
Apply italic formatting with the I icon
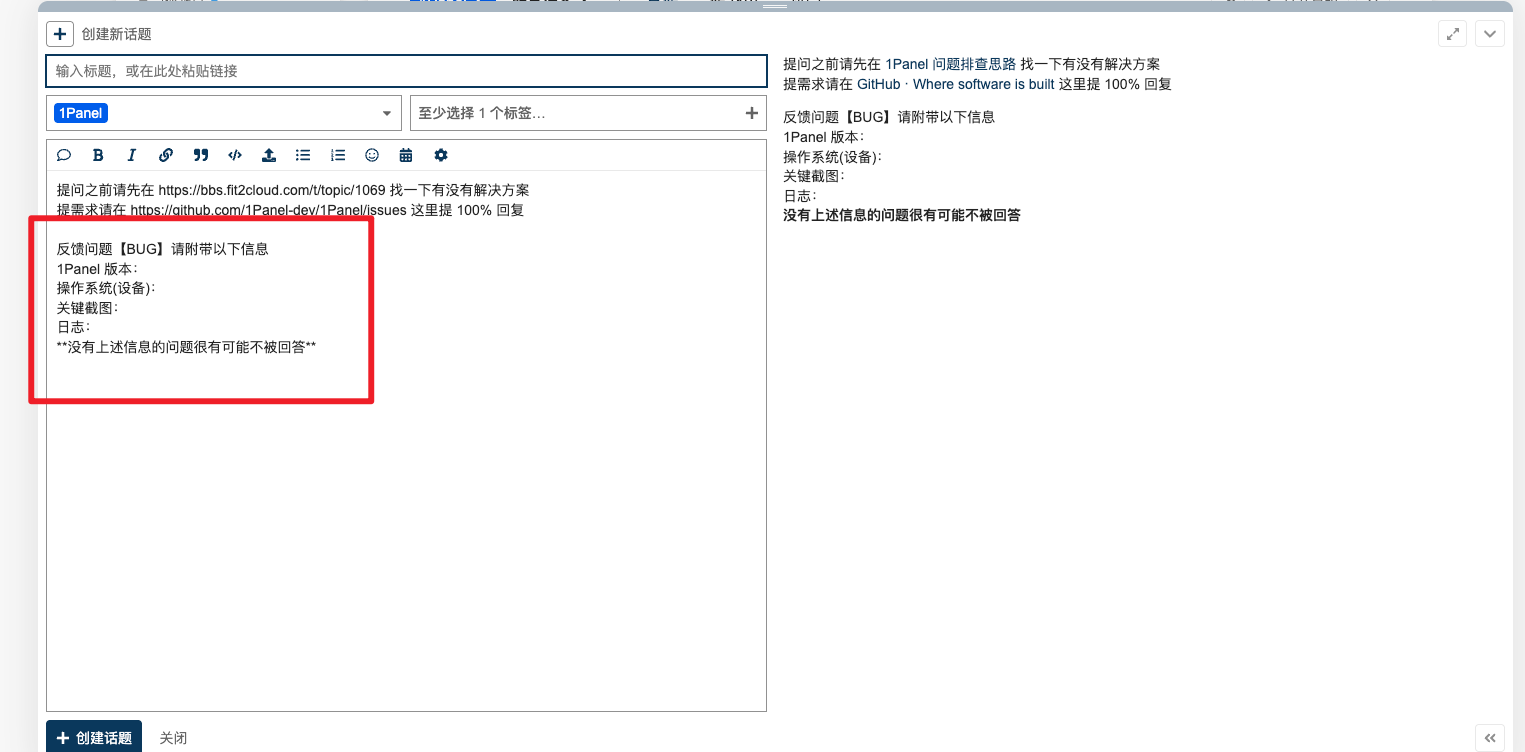tap(131, 155)
